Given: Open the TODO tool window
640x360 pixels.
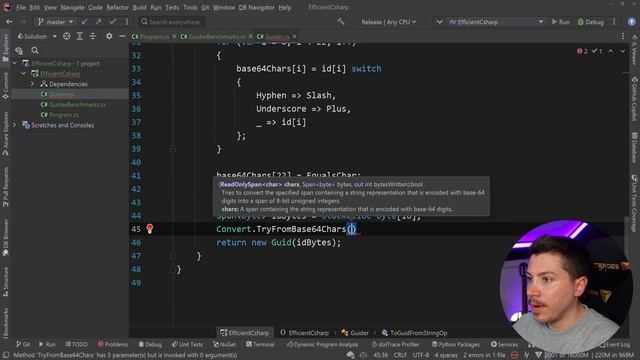Looking at the screenshot, I should point(76,344).
